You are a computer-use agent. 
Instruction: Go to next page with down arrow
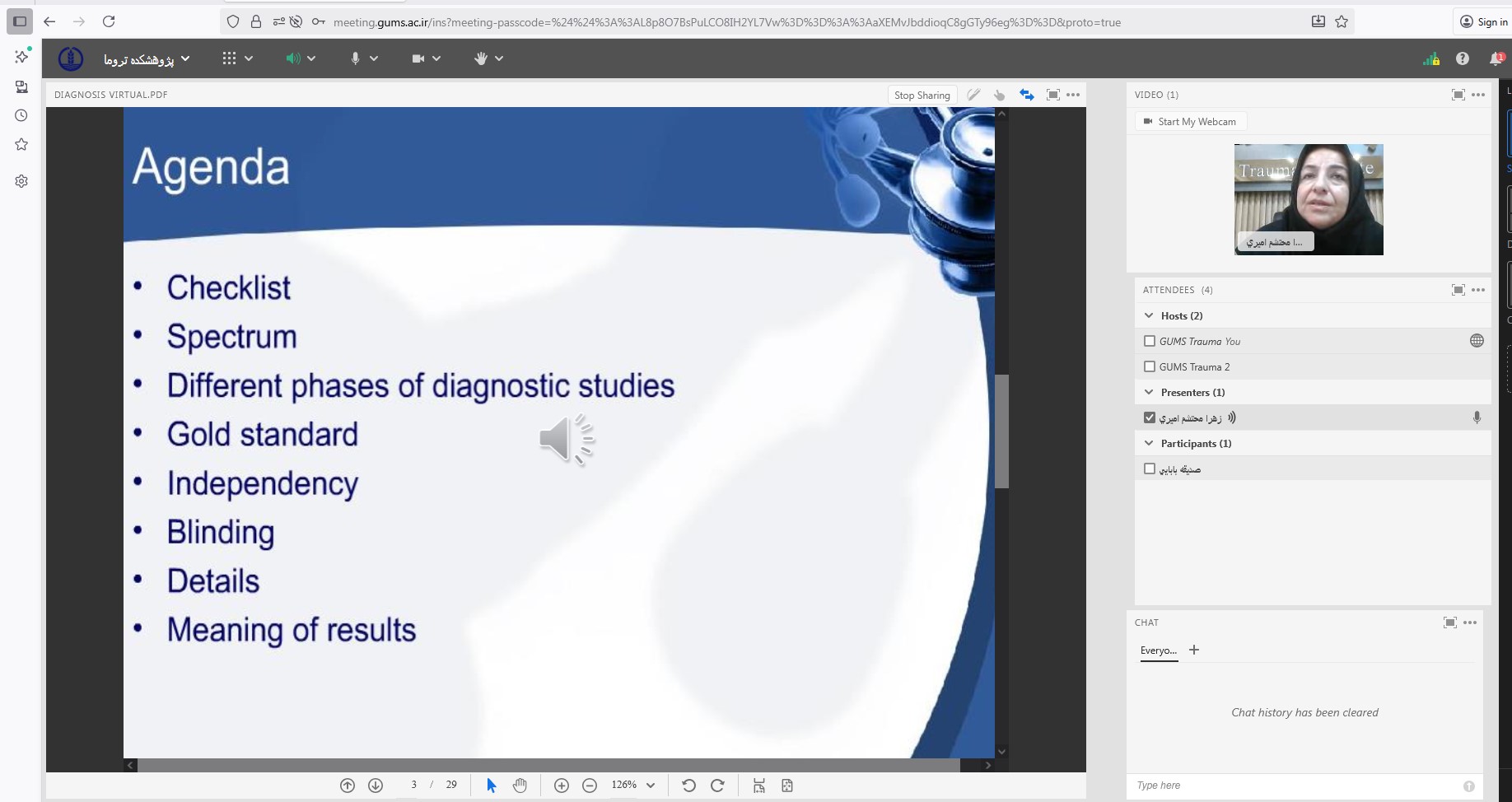tap(376, 786)
